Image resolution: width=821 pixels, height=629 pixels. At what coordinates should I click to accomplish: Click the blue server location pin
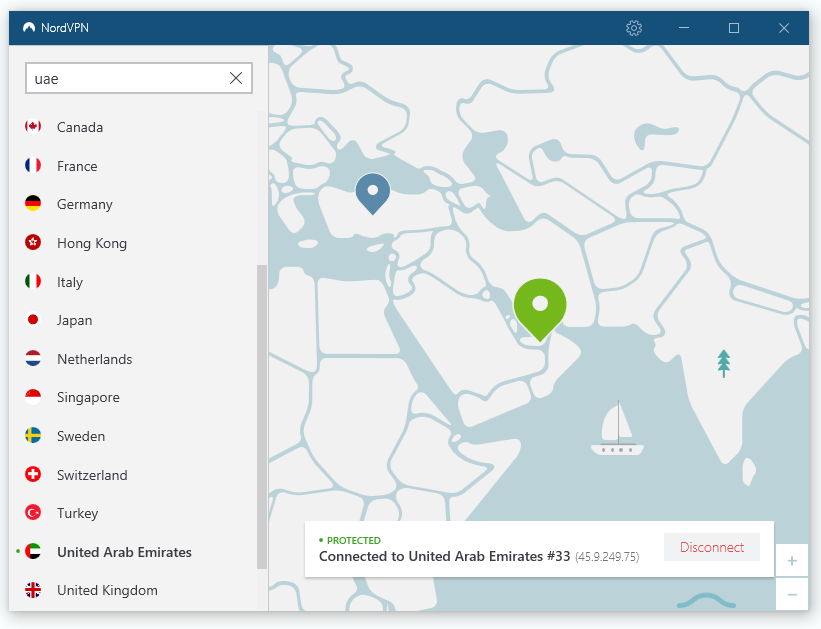tap(372, 190)
